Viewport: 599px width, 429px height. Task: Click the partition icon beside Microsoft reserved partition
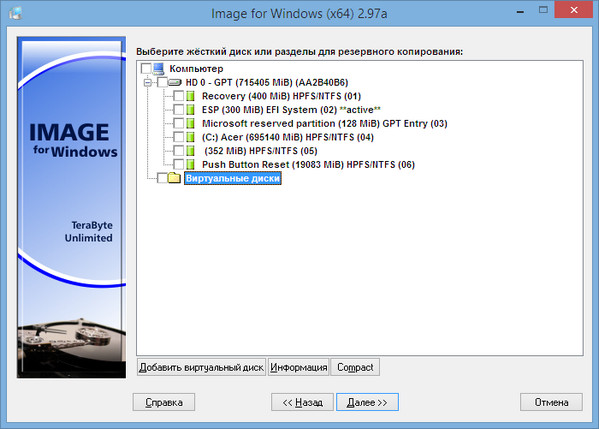[191, 123]
